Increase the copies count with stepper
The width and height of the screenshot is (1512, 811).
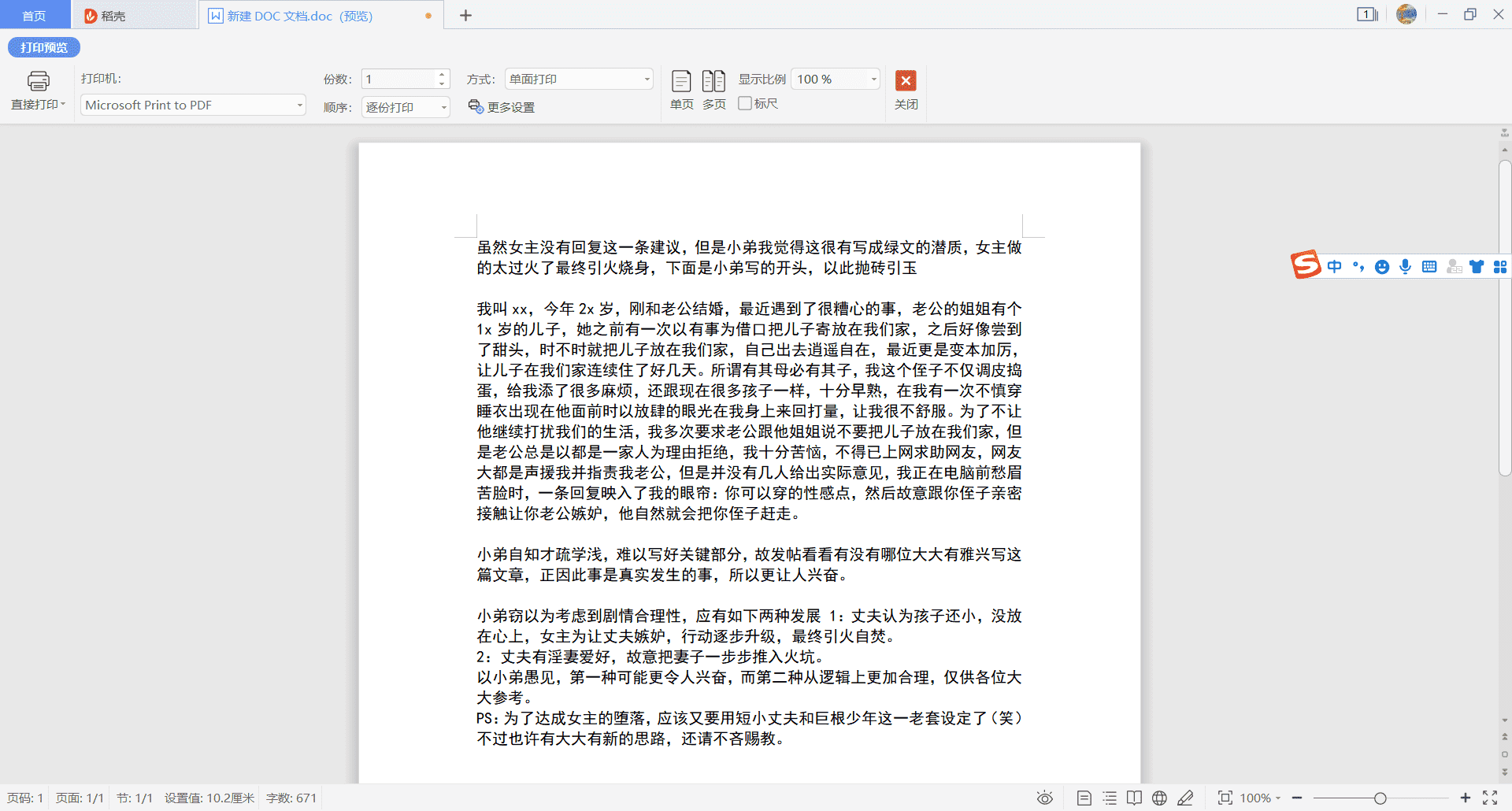tap(442, 75)
